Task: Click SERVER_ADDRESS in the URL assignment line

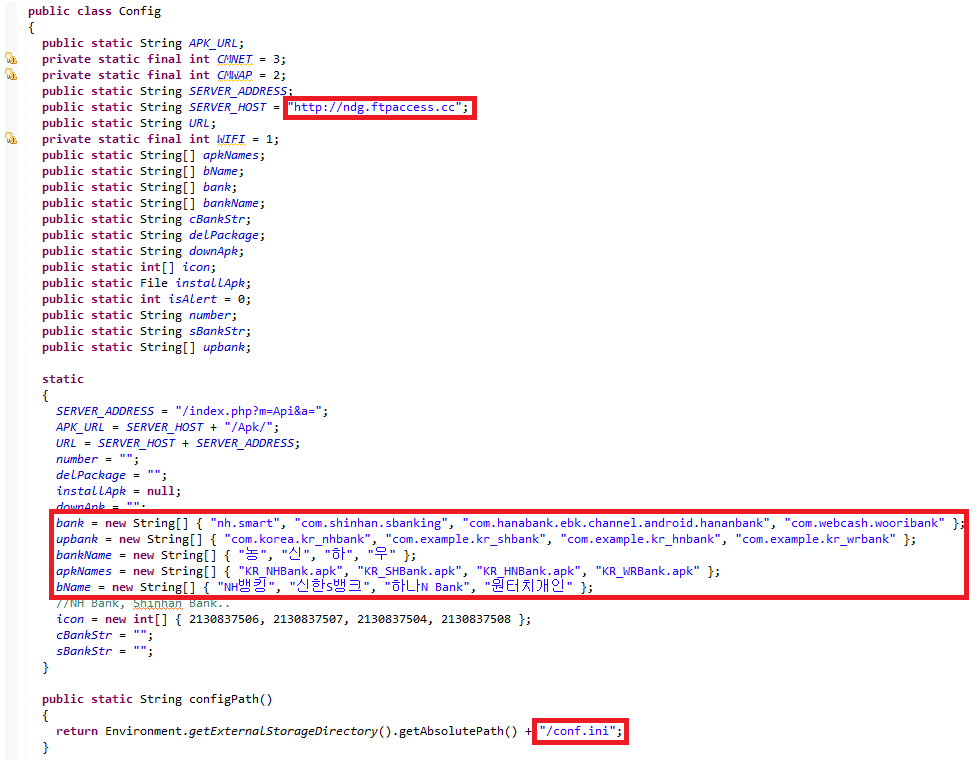Action: tap(245, 443)
